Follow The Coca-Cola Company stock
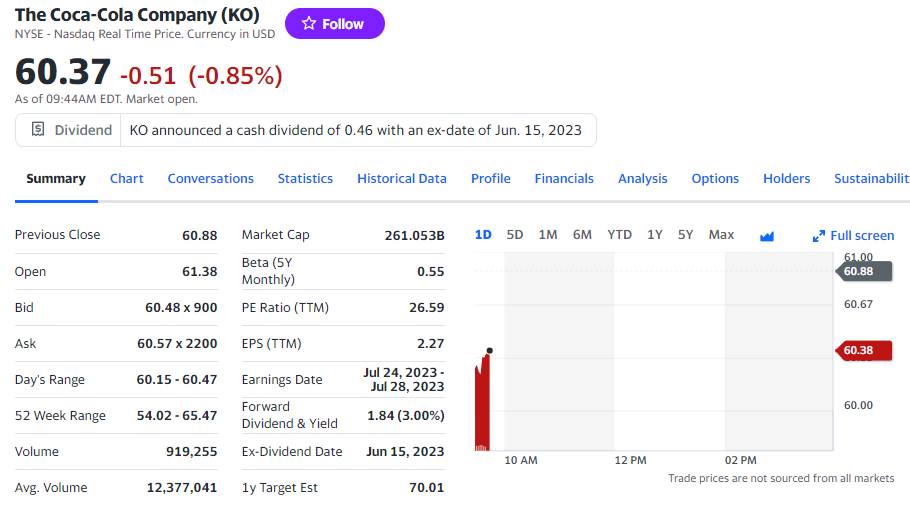 (x=334, y=24)
